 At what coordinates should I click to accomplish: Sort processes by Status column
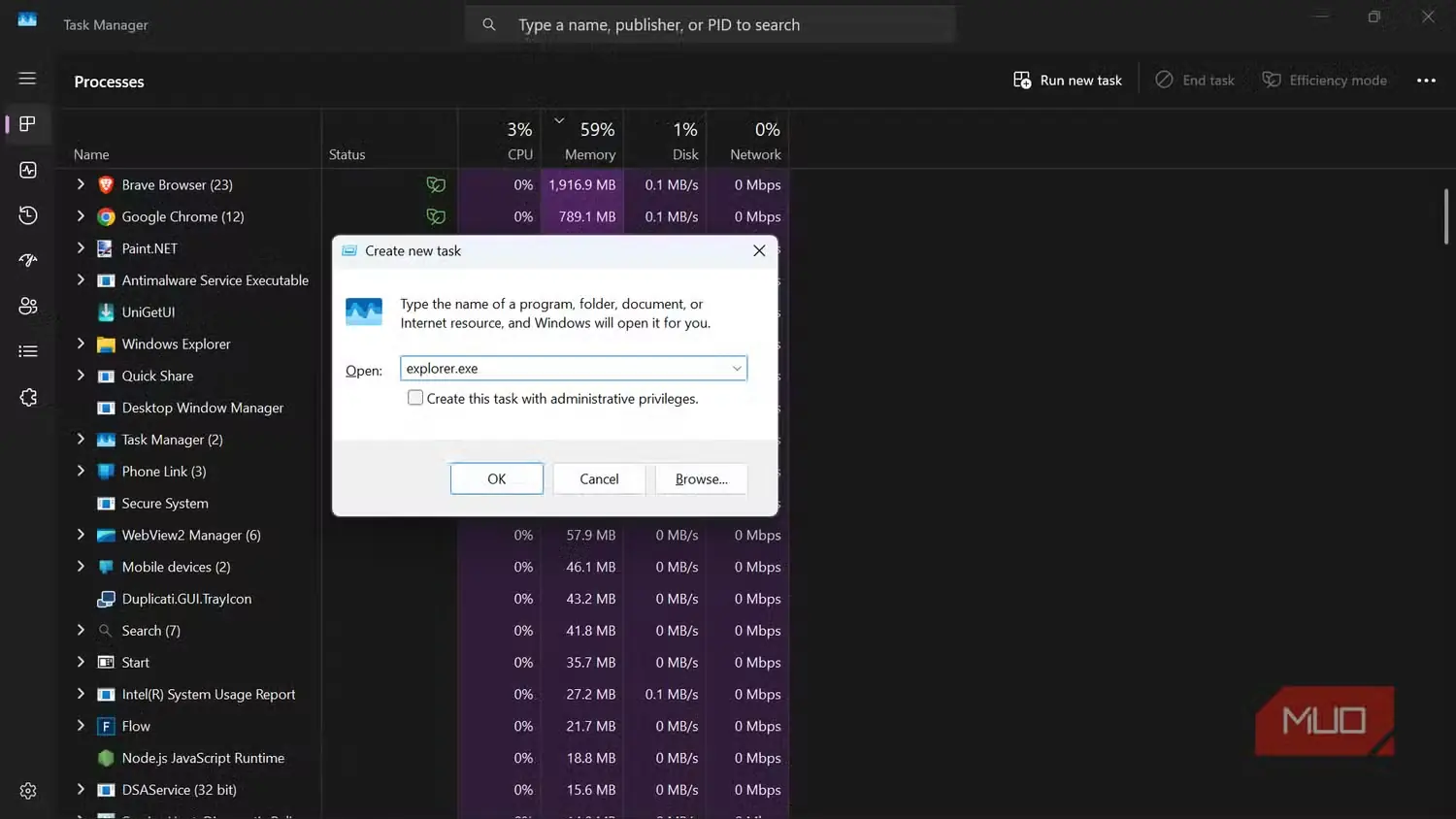pos(347,155)
